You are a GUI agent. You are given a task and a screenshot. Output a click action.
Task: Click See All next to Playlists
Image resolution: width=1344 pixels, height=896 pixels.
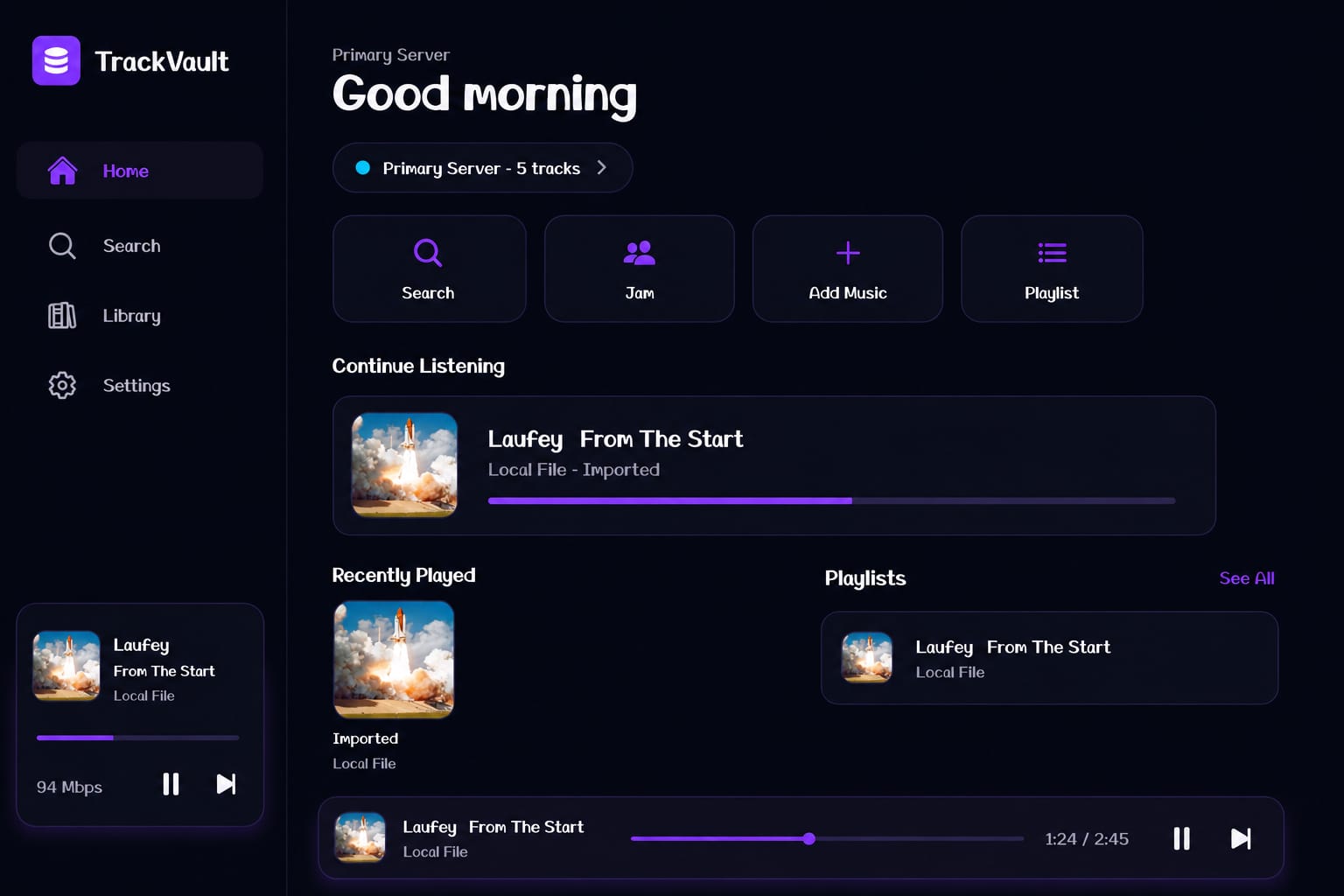[1247, 578]
